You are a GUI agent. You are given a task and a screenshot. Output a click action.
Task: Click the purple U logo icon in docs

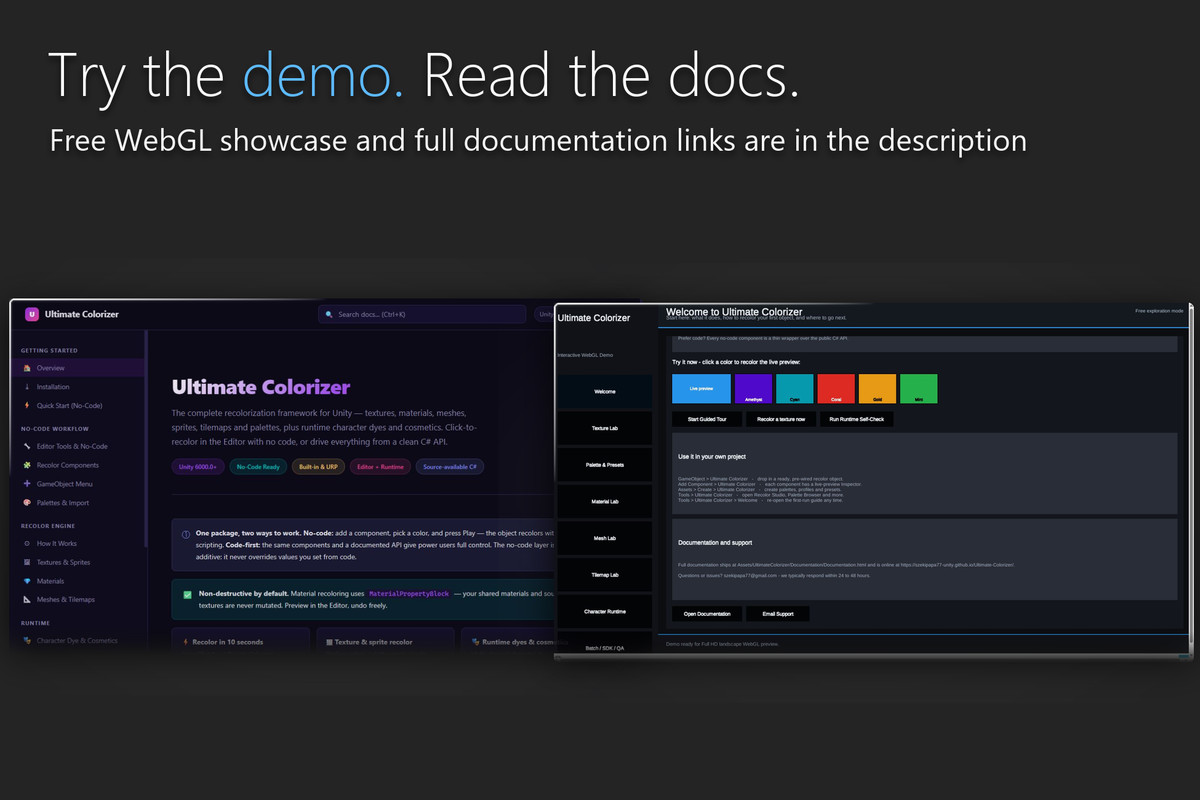32,314
